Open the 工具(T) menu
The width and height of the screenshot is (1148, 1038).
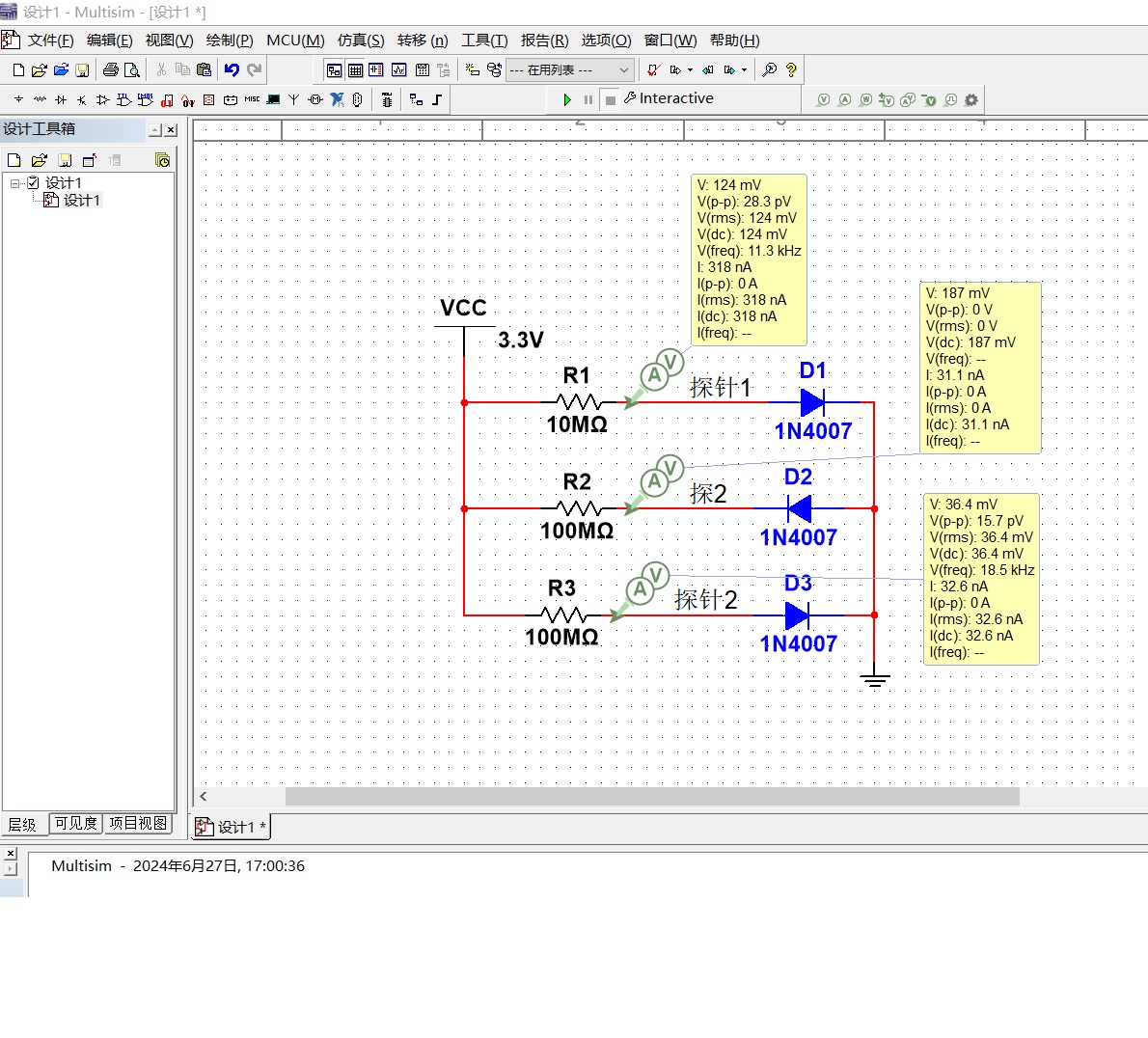[x=484, y=41]
